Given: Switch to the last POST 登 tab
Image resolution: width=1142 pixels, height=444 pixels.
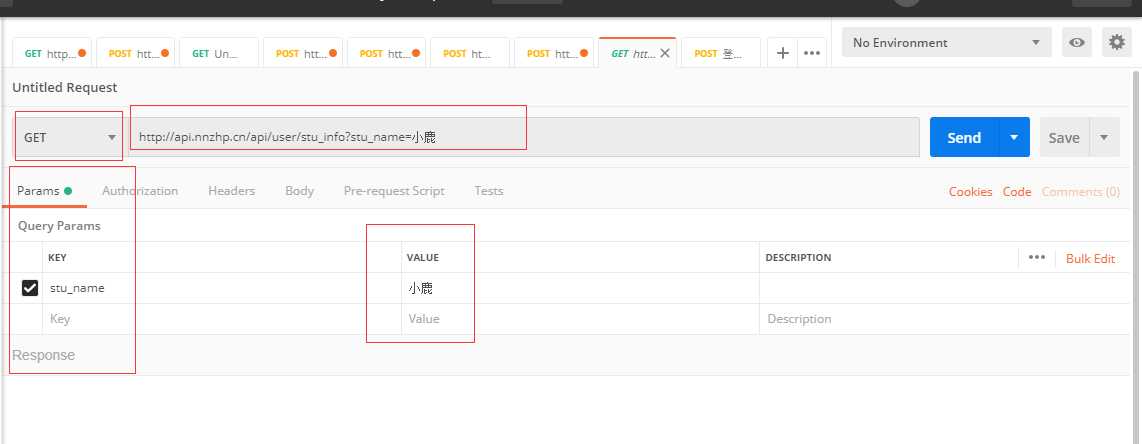Looking at the screenshot, I should tap(721, 53).
